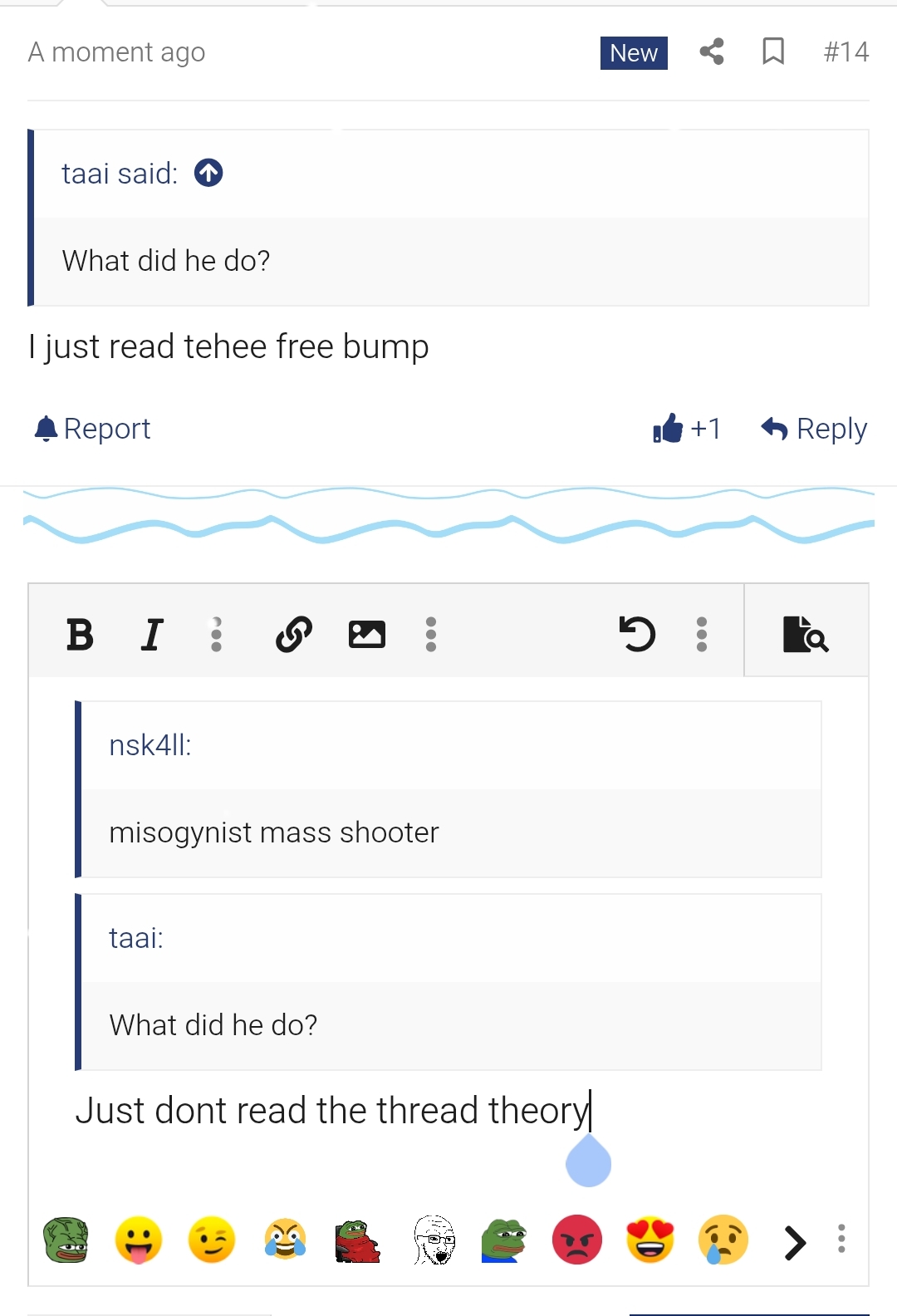This screenshot has width=897, height=1316.
Task: Undo the last editor change
Action: pyautogui.click(x=637, y=635)
